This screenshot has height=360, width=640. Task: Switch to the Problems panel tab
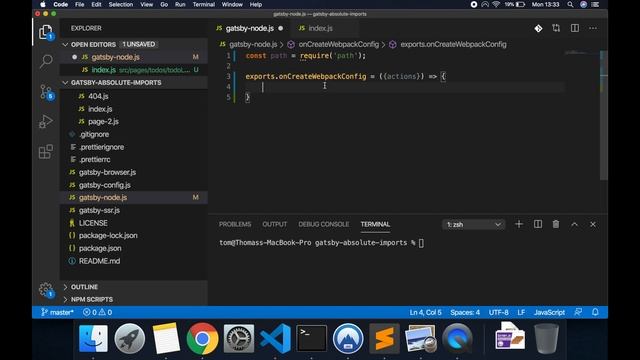point(235,224)
